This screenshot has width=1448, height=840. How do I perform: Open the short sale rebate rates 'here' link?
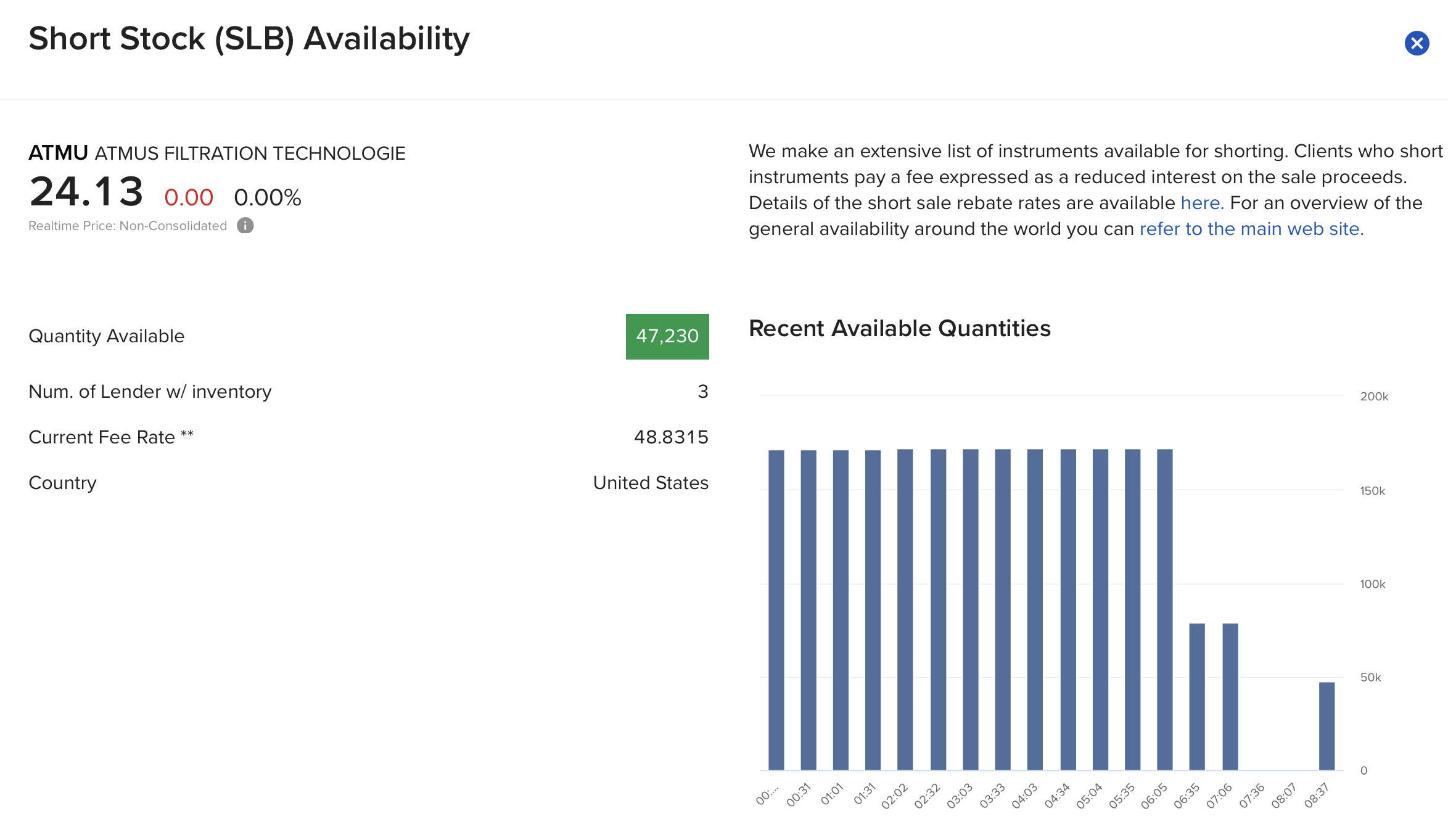(x=1201, y=203)
